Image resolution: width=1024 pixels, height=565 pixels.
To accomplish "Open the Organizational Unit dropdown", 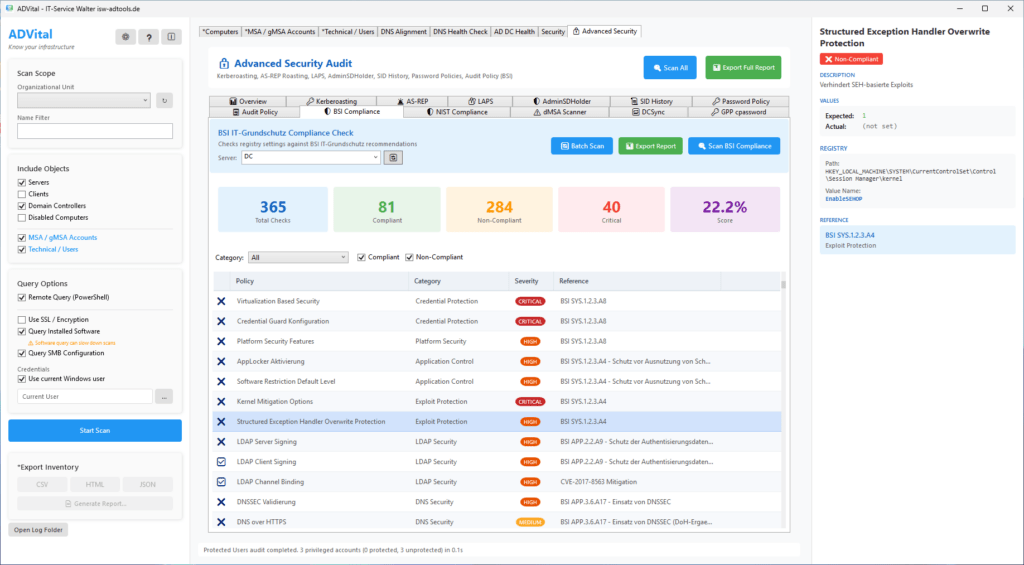I will (x=84, y=101).
